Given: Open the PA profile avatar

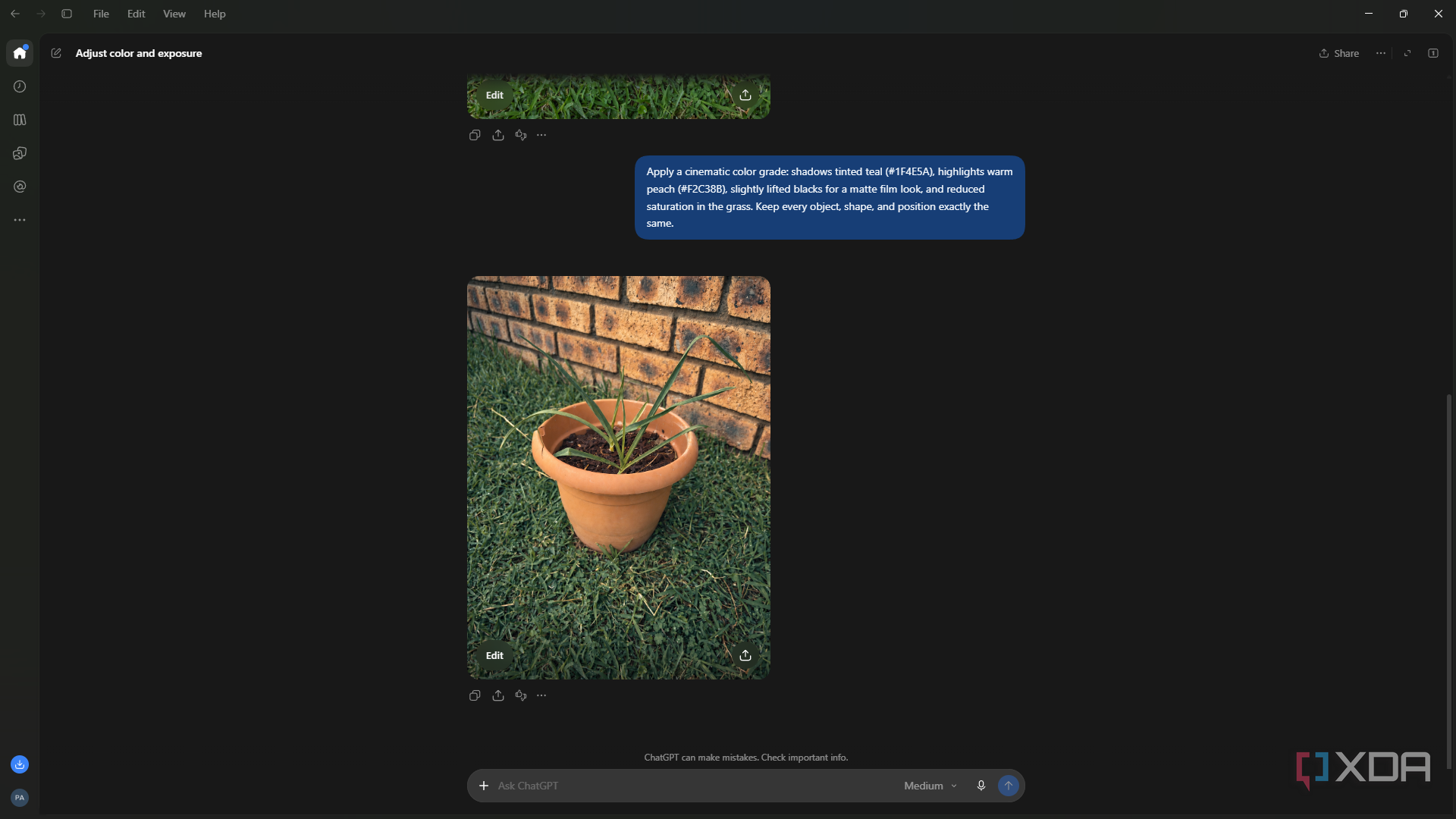Looking at the screenshot, I should tap(20, 798).
